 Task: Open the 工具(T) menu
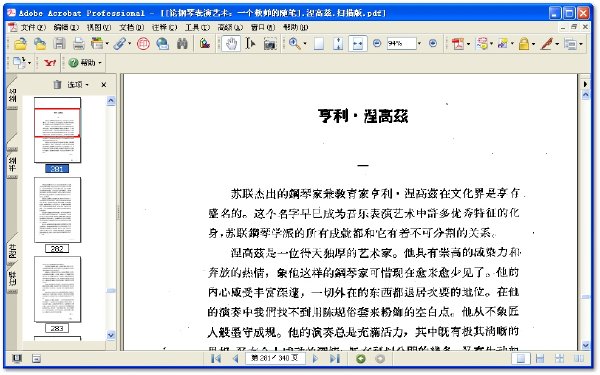[197, 27]
